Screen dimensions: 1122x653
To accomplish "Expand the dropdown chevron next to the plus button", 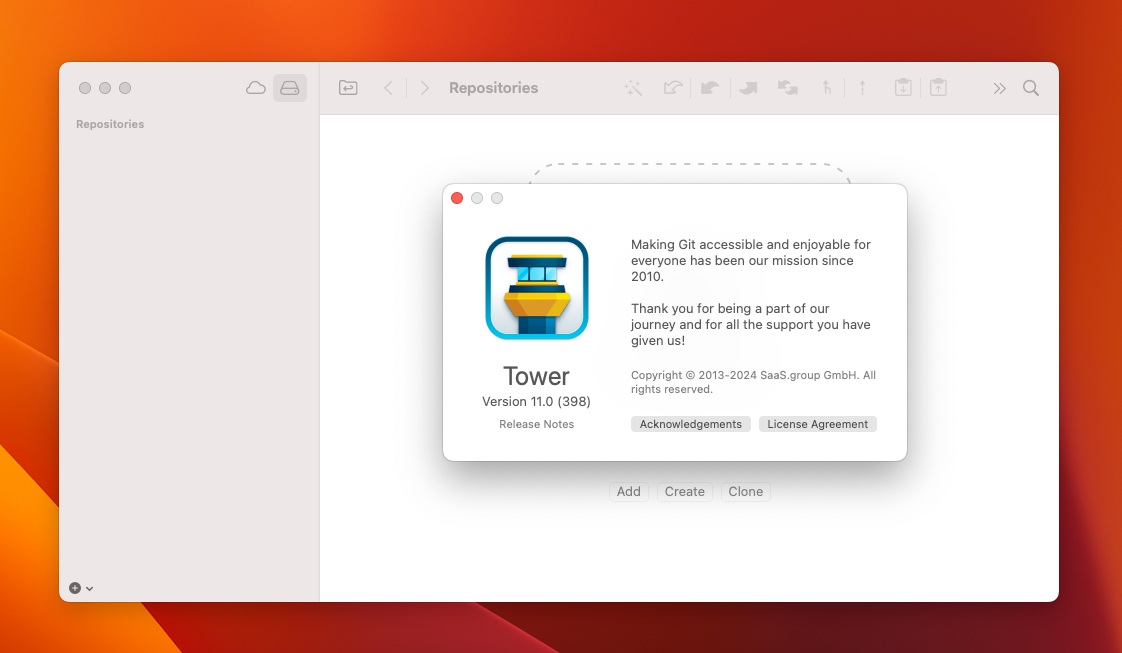I will 88,588.
